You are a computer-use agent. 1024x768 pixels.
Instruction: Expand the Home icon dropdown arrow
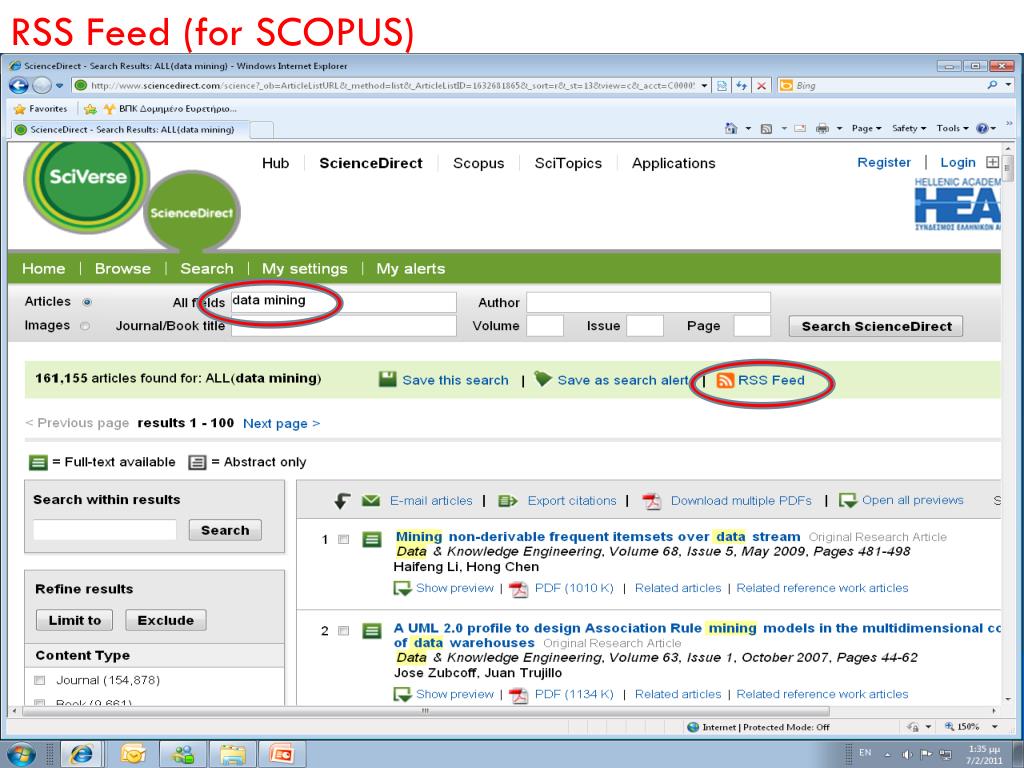point(748,129)
